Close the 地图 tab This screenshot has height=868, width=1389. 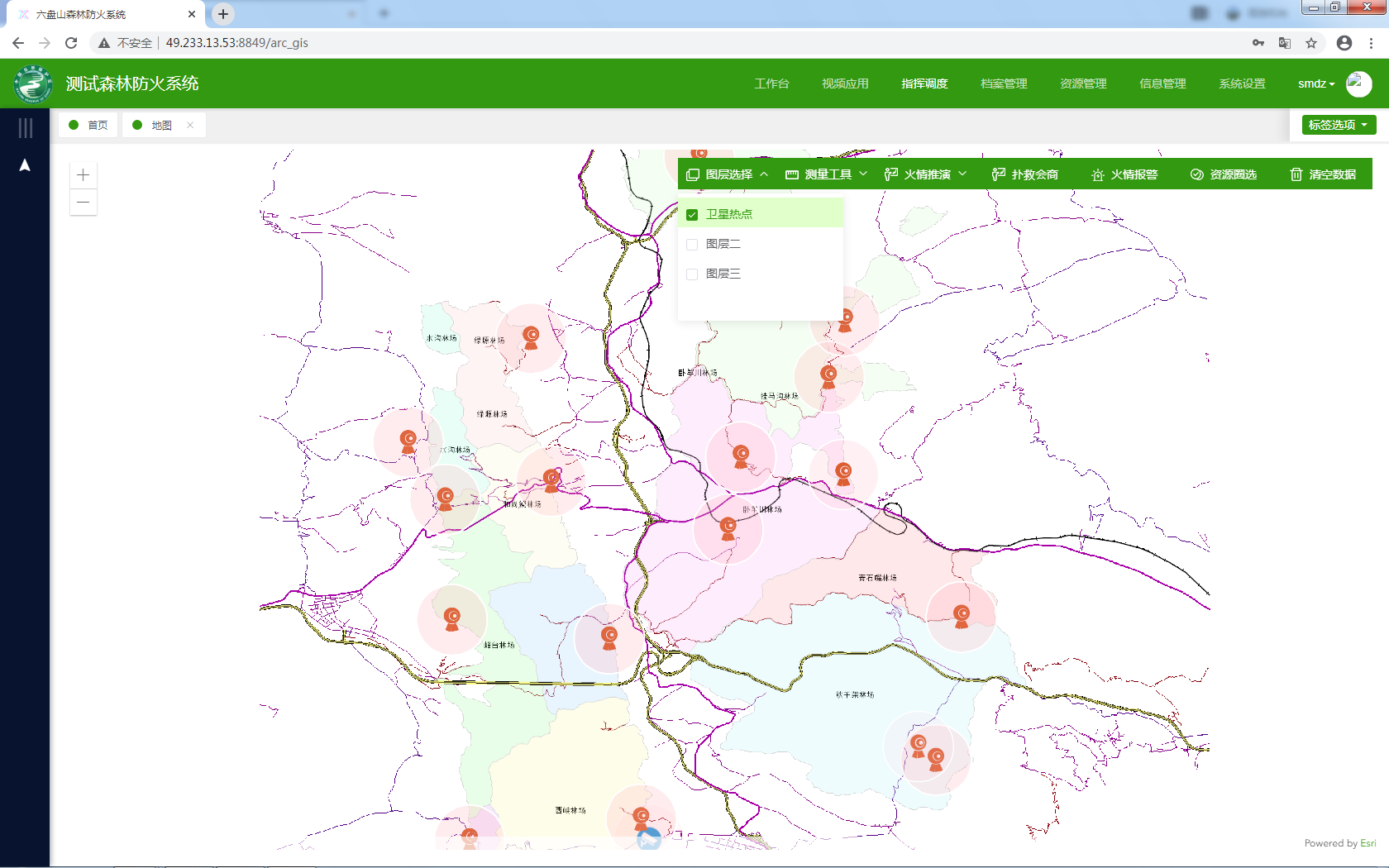[190, 126]
